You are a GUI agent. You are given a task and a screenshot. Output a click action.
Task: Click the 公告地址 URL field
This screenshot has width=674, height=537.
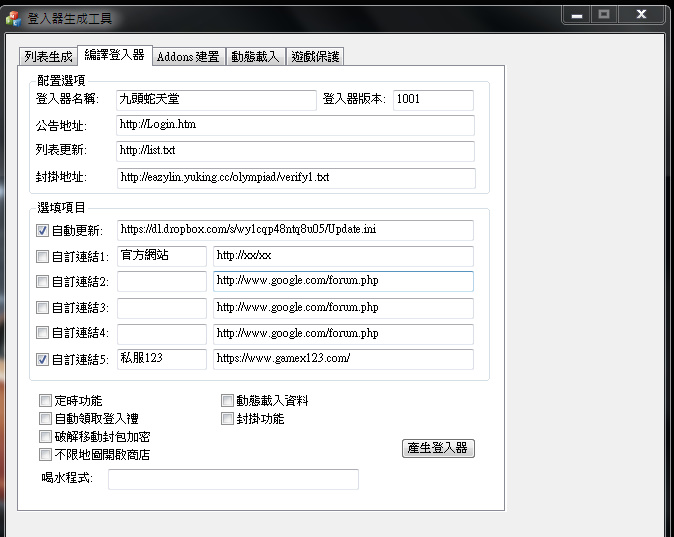click(295, 125)
